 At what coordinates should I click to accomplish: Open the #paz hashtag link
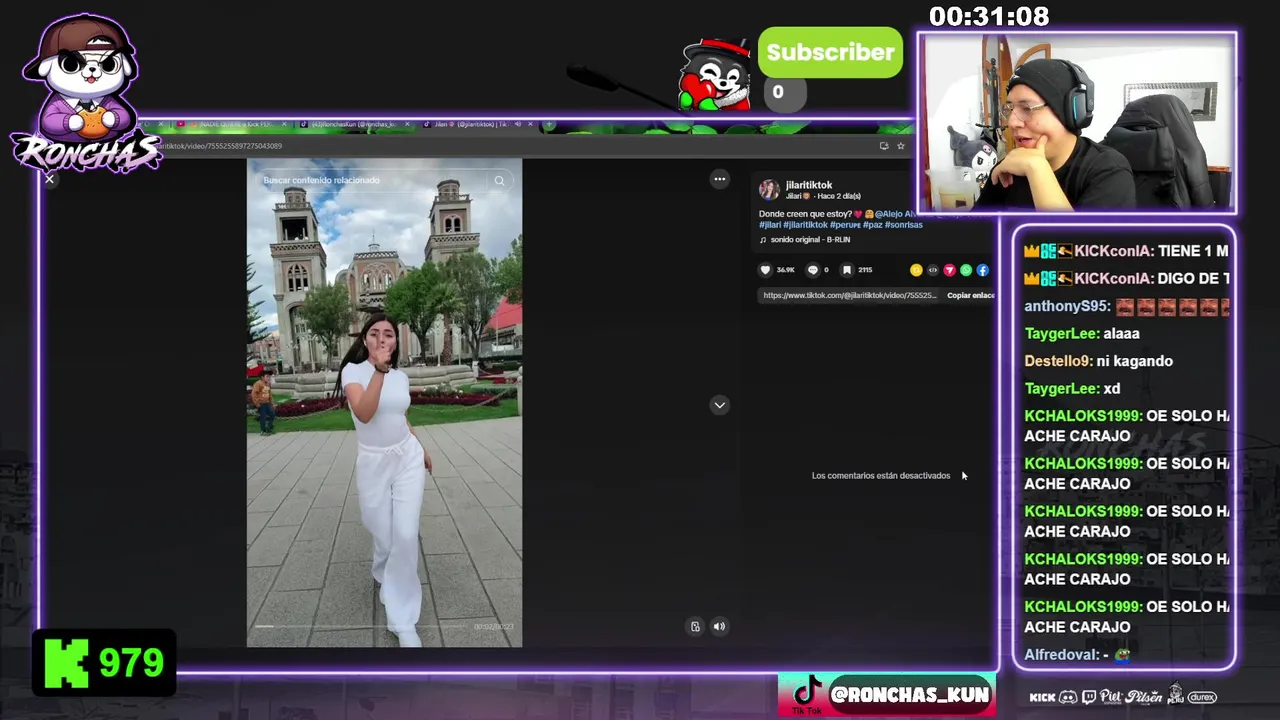pyautogui.click(x=872, y=225)
